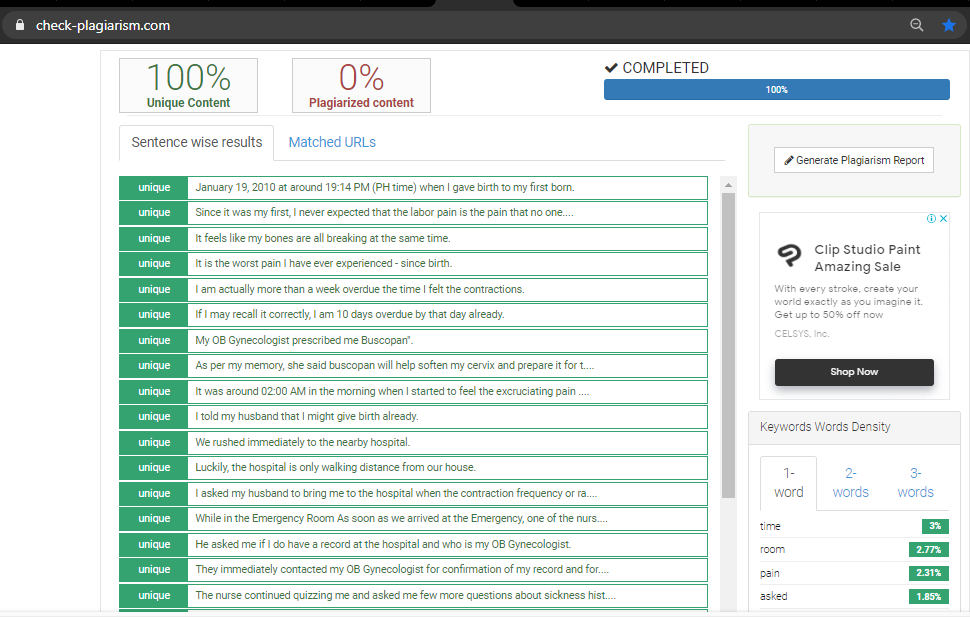This screenshot has width=970, height=617.
Task: Click the sentence starting 'January 19, 2010'
Action: pyautogui.click(x=385, y=188)
